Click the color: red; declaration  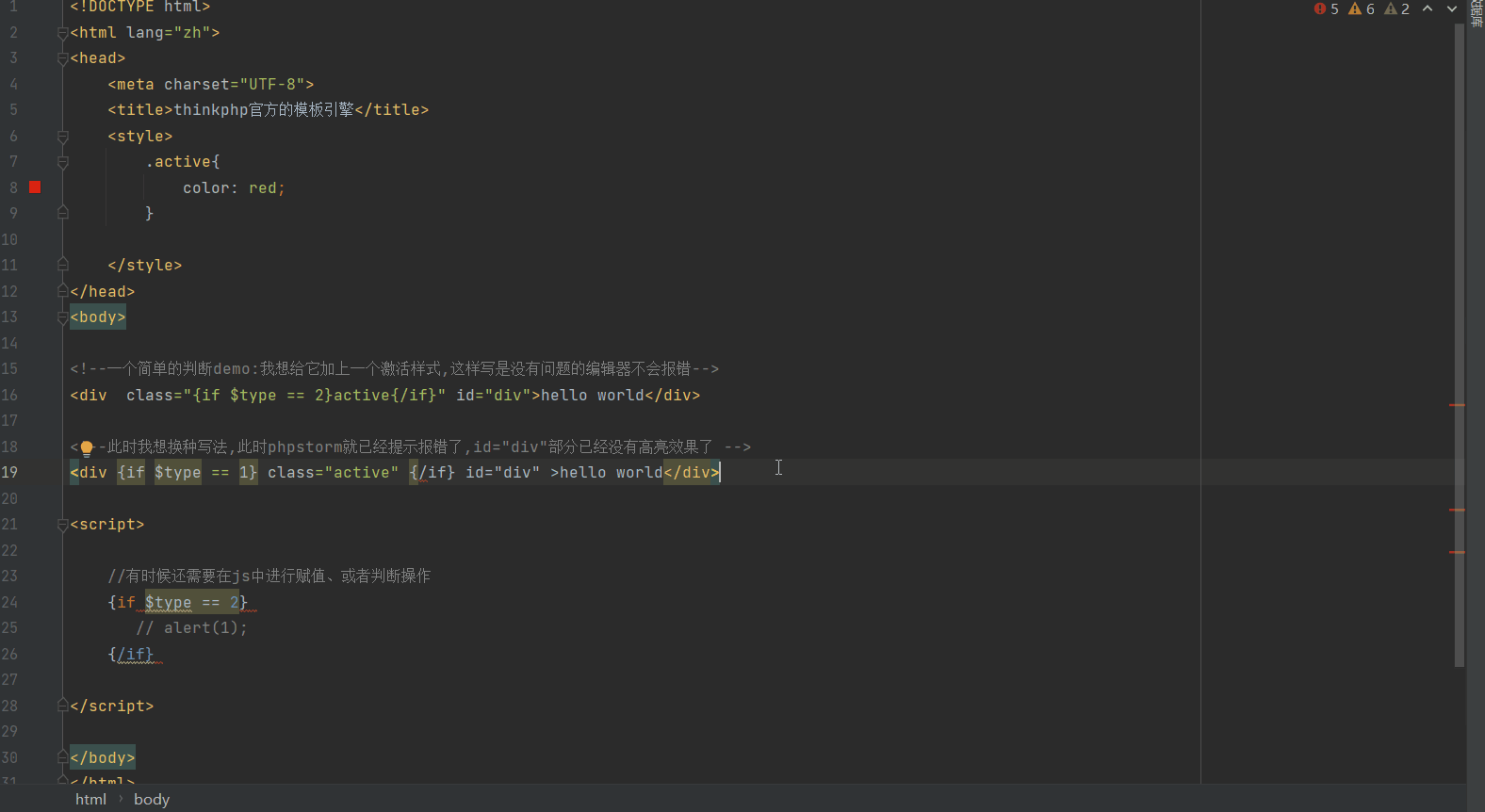(x=234, y=188)
